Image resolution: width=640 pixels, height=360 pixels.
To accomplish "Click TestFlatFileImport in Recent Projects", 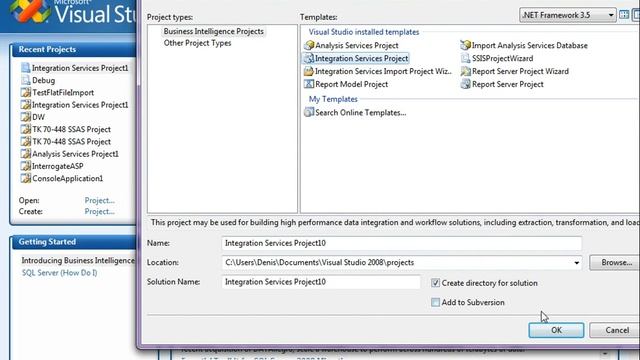I will click(63, 93).
